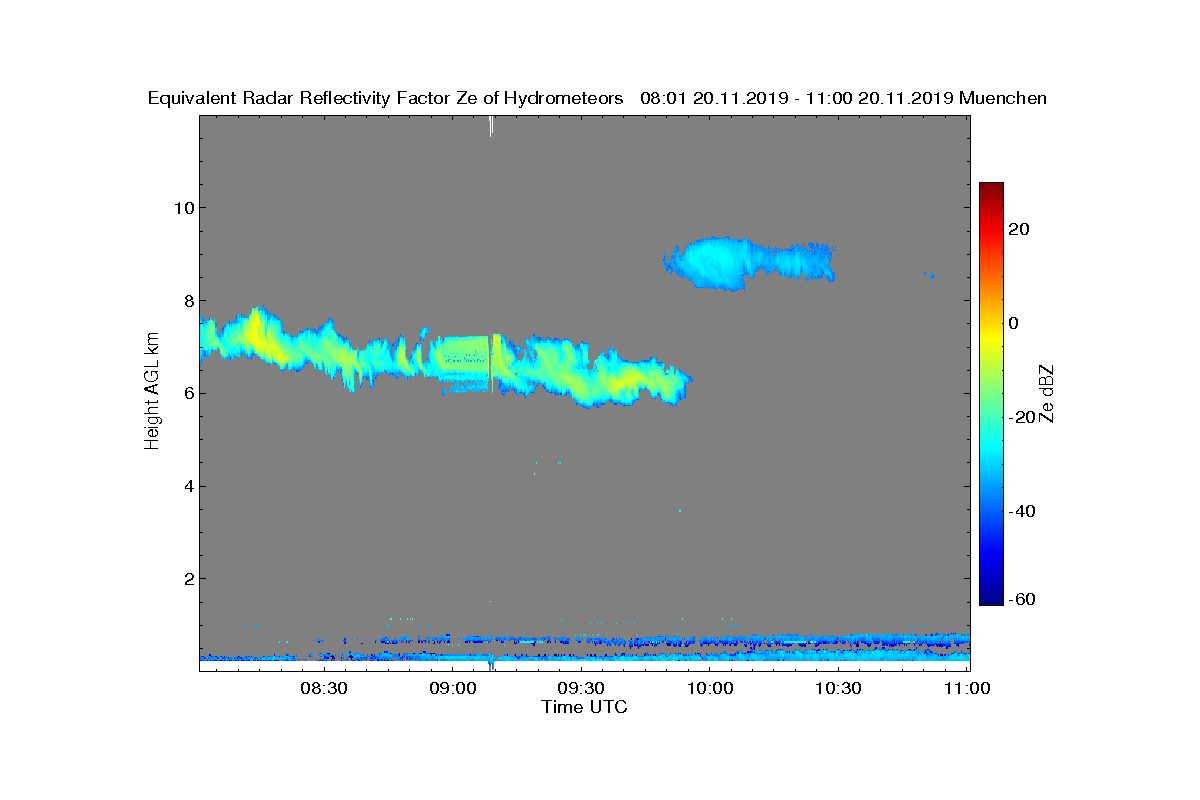The height and width of the screenshot is (800, 1200).
Task: Click the location name 'Muenchen' in title
Action: [1003, 99]
